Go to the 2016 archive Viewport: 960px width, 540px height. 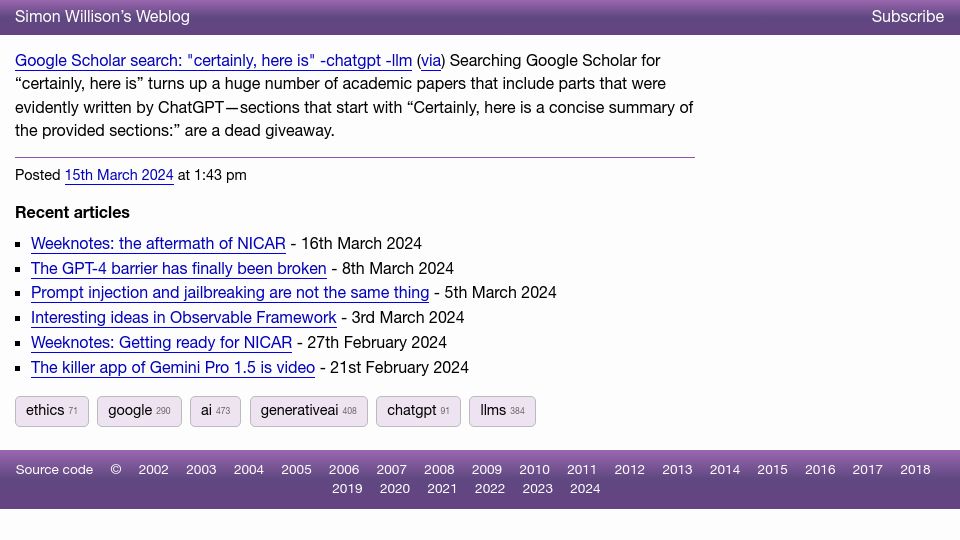pyautogui.click(x=820, y=470)
